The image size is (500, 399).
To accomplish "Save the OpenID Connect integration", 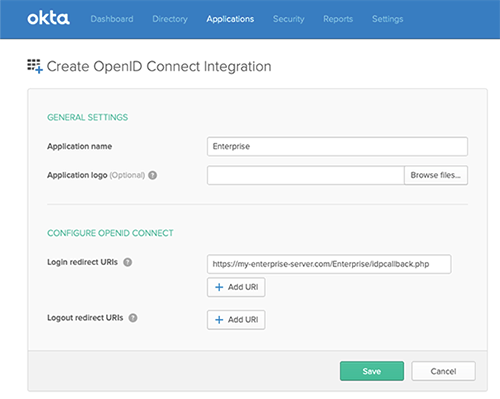I will (x=372, y=371).
